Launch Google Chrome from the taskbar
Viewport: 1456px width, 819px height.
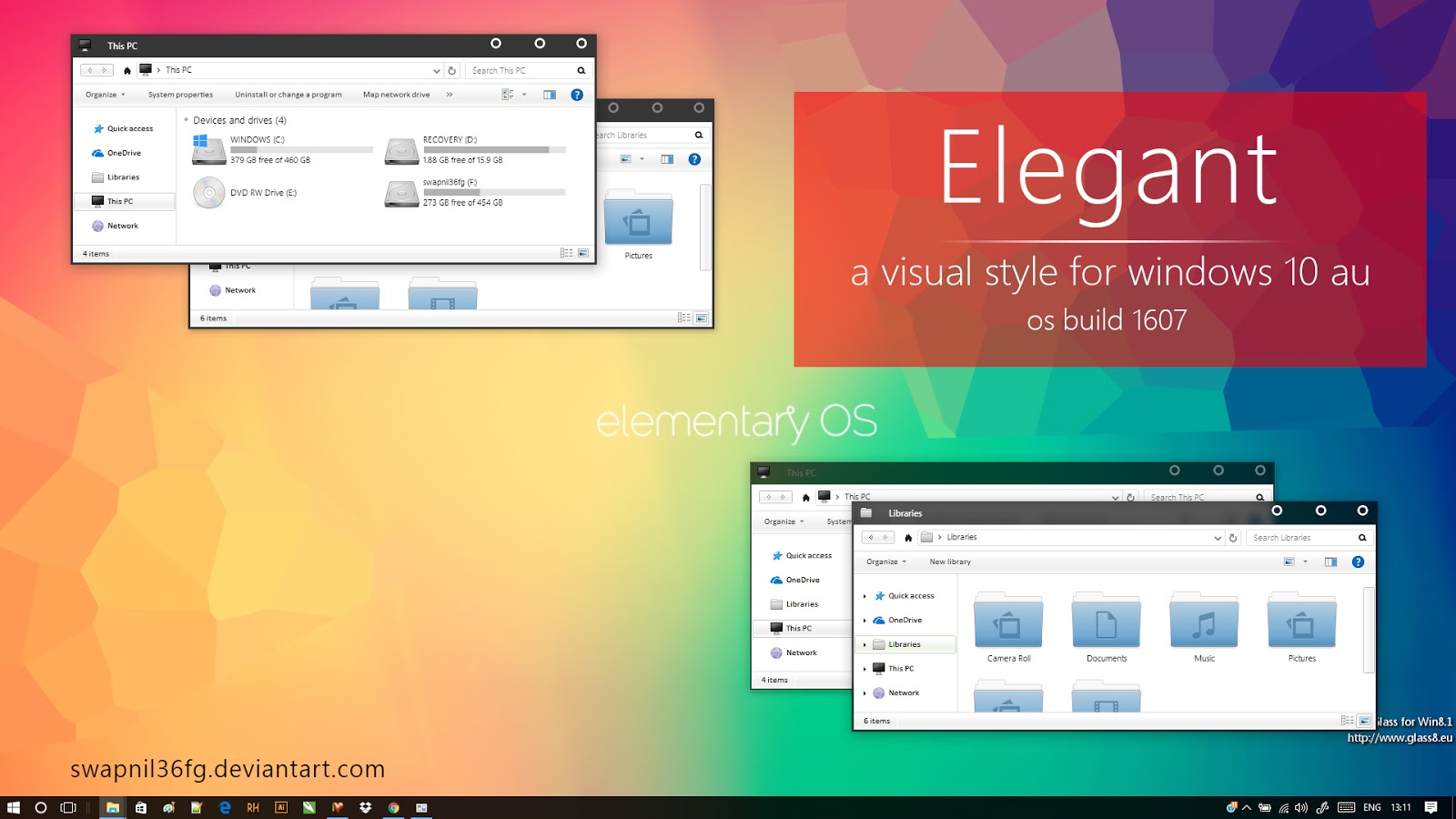[394, 807]
